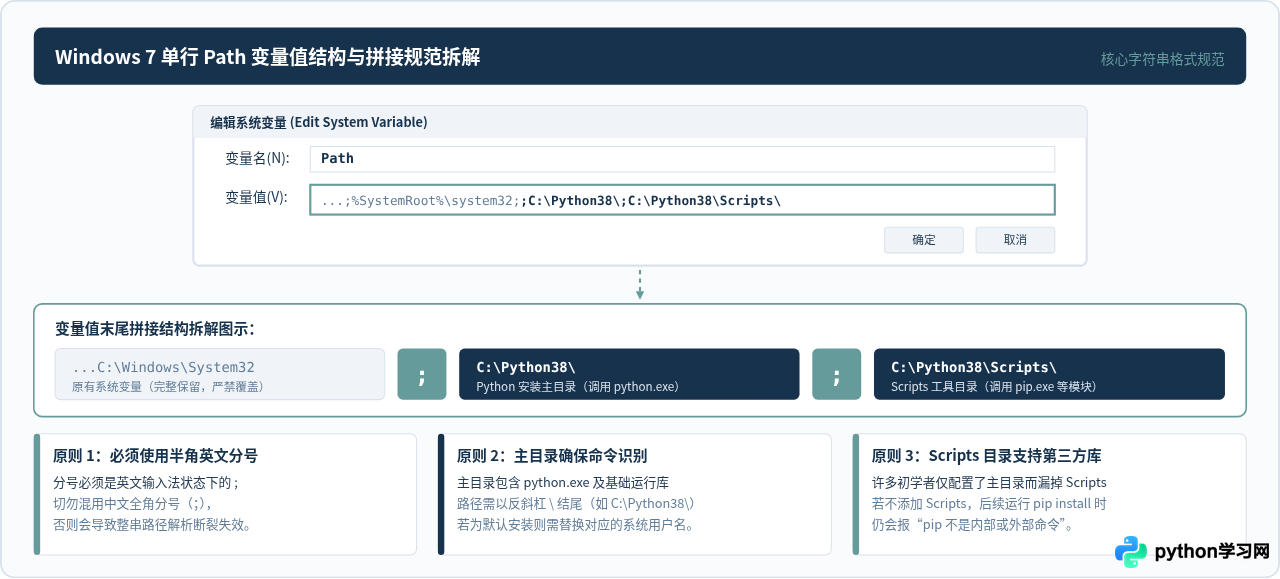Click the line 仍会报 pip 不是内部或外部命令
This screenshot has height=579, width=1280.
coord(972,524)
